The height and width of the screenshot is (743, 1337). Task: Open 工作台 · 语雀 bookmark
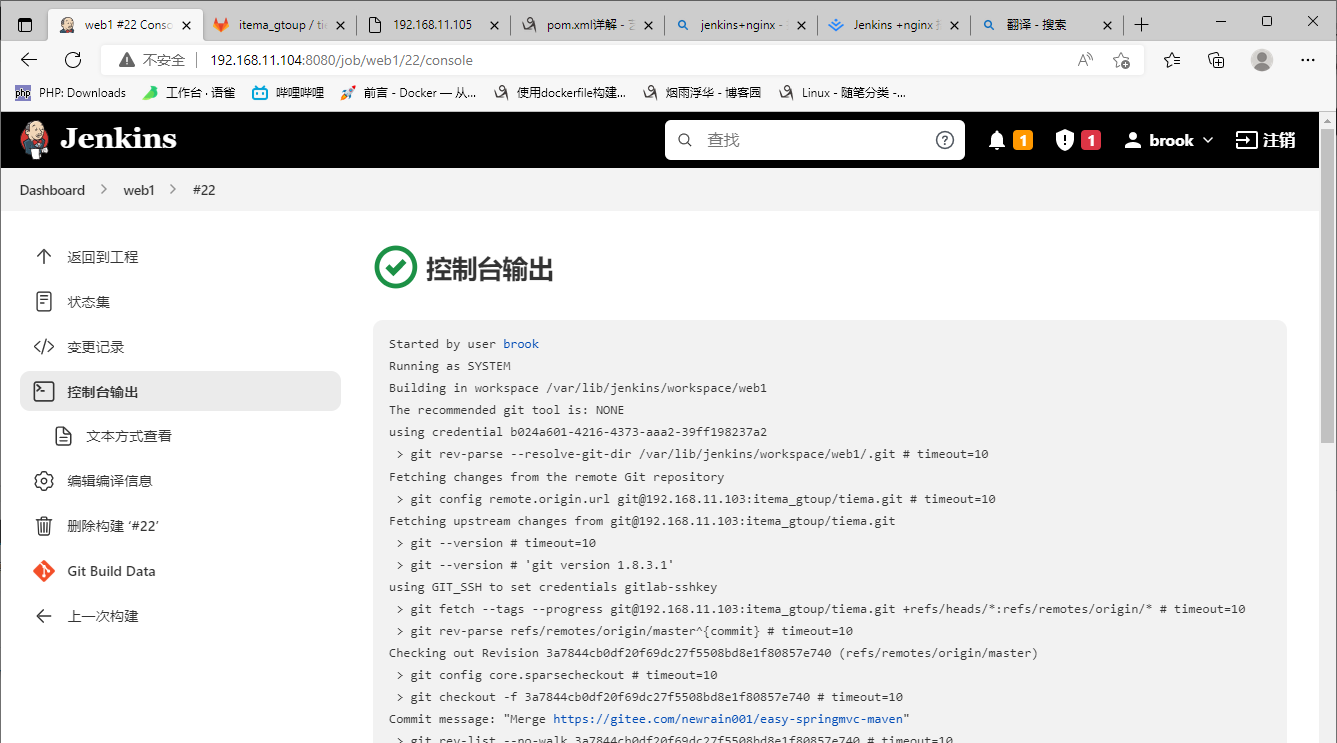pos(188,93)
